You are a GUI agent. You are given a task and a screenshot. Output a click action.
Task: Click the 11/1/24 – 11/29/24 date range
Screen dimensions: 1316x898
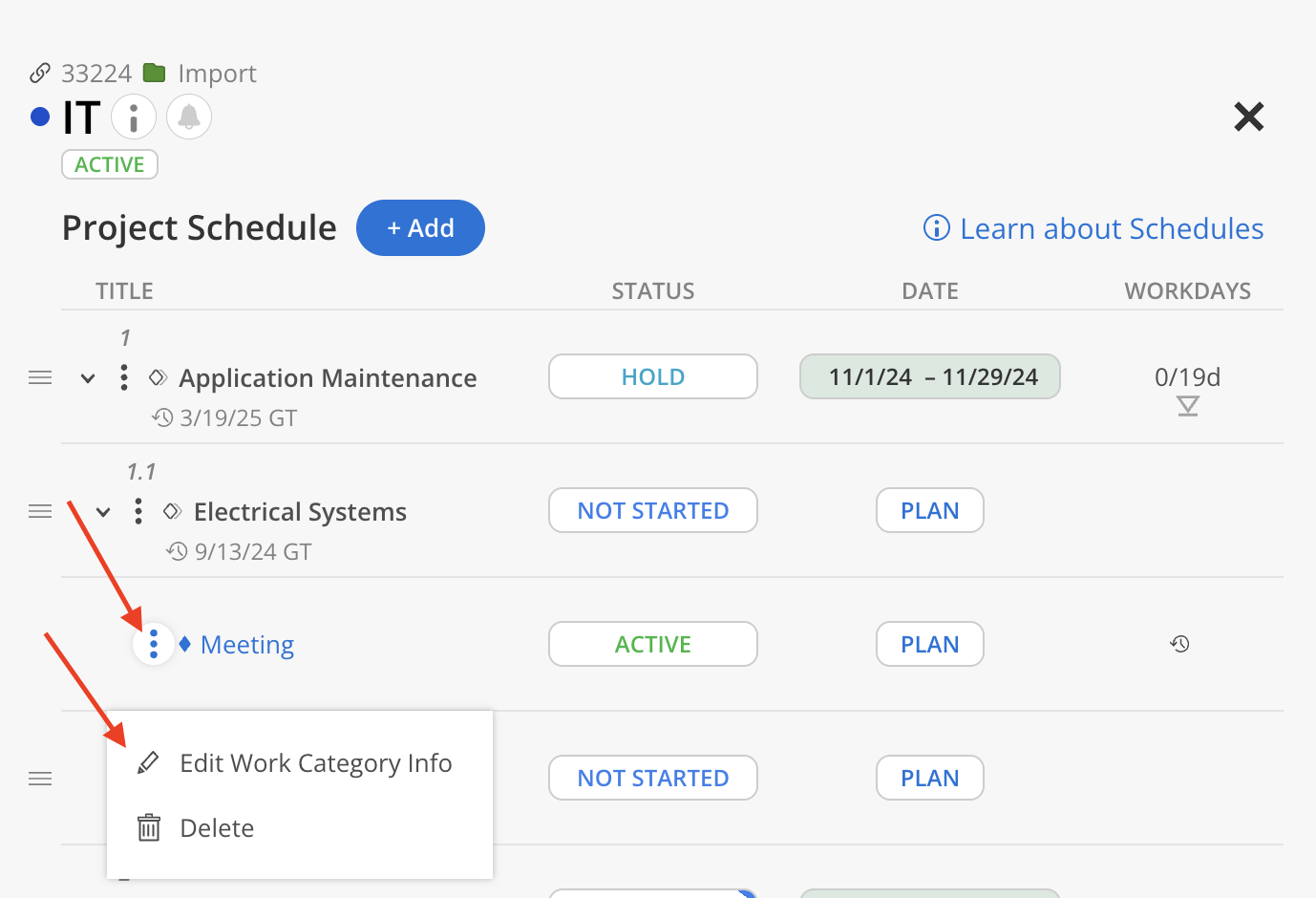(x=930, y=376)
